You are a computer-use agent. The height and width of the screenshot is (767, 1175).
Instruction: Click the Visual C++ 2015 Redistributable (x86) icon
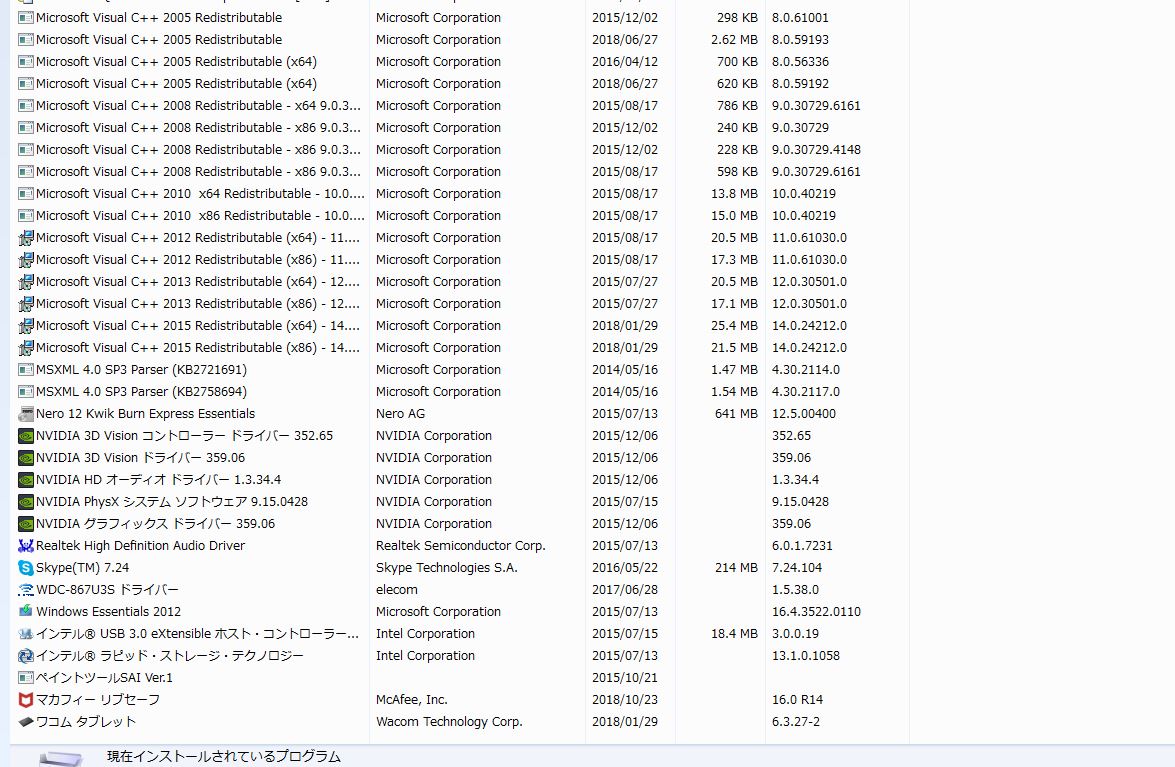pos(25,348)
